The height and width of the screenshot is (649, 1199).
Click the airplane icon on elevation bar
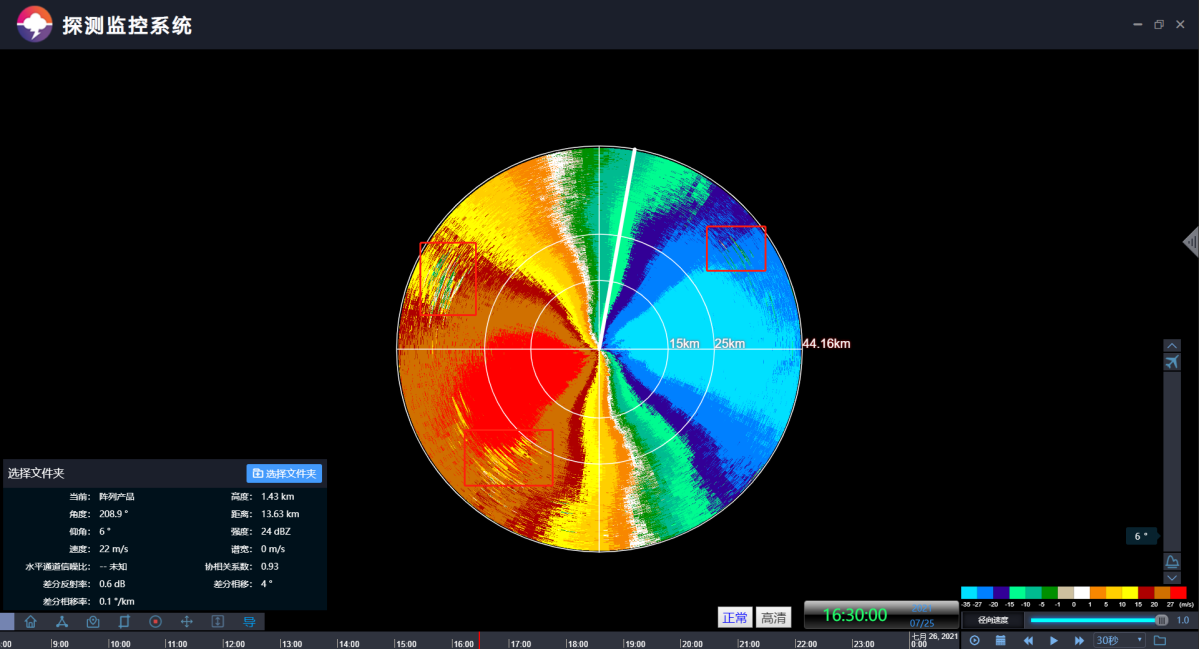point(1172,362)
